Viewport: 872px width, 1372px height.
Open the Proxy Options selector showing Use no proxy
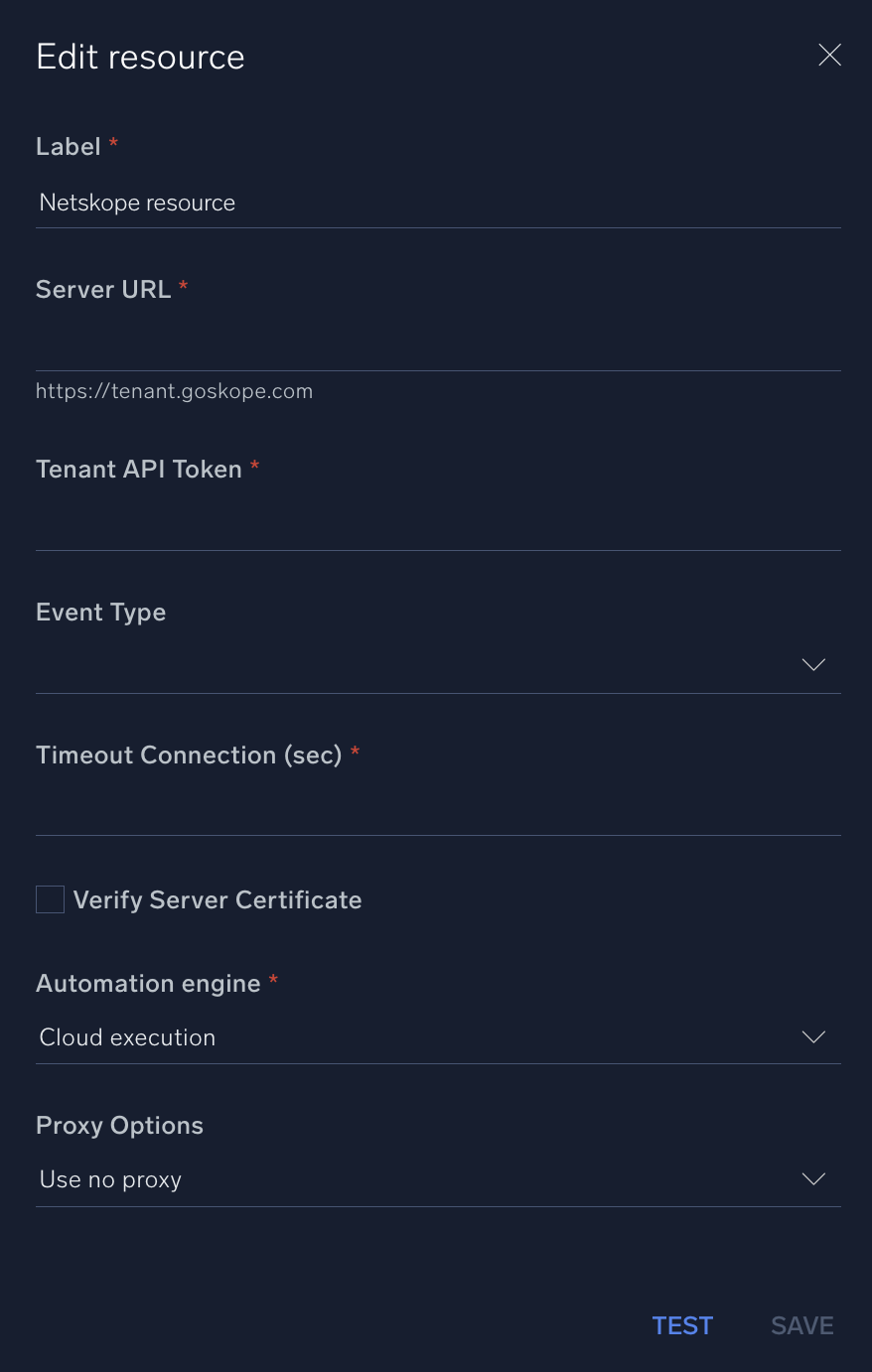pyautogui.click(x=437, y=1179)
